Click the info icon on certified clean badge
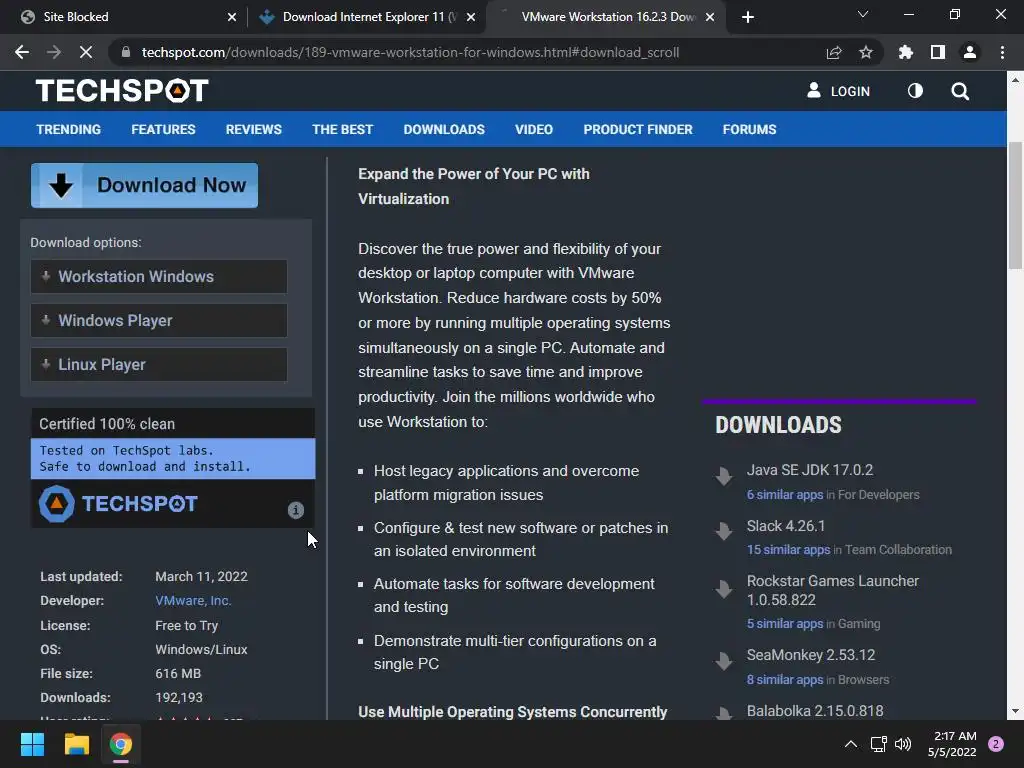The height and width of the screenshot is (768, 1024). (x=296, y=510)
